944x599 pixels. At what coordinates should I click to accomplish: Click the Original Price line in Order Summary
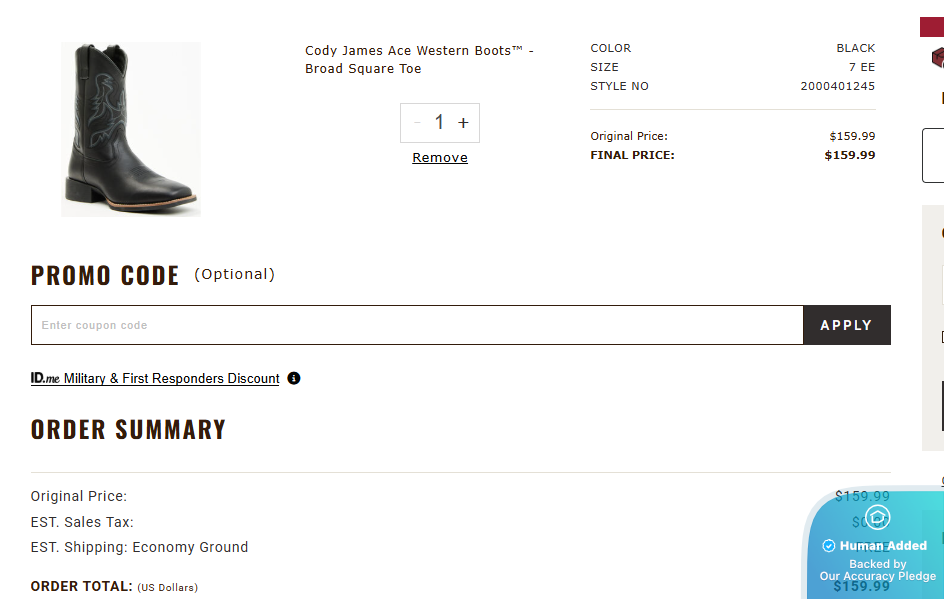point(78,495)
